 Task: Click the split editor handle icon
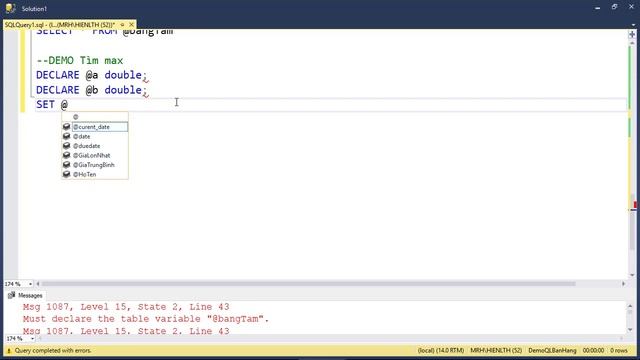[632, 34]
